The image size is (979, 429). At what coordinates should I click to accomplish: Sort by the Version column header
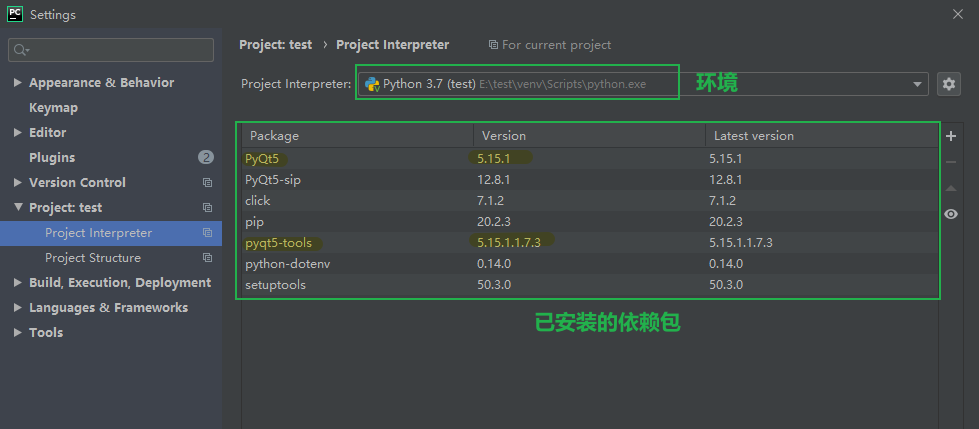(x=589, y=136)
